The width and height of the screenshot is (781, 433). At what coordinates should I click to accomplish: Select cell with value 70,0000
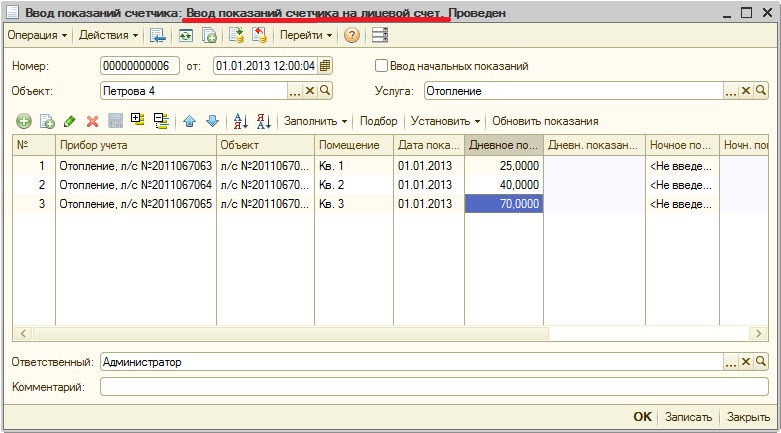[504, 203]
